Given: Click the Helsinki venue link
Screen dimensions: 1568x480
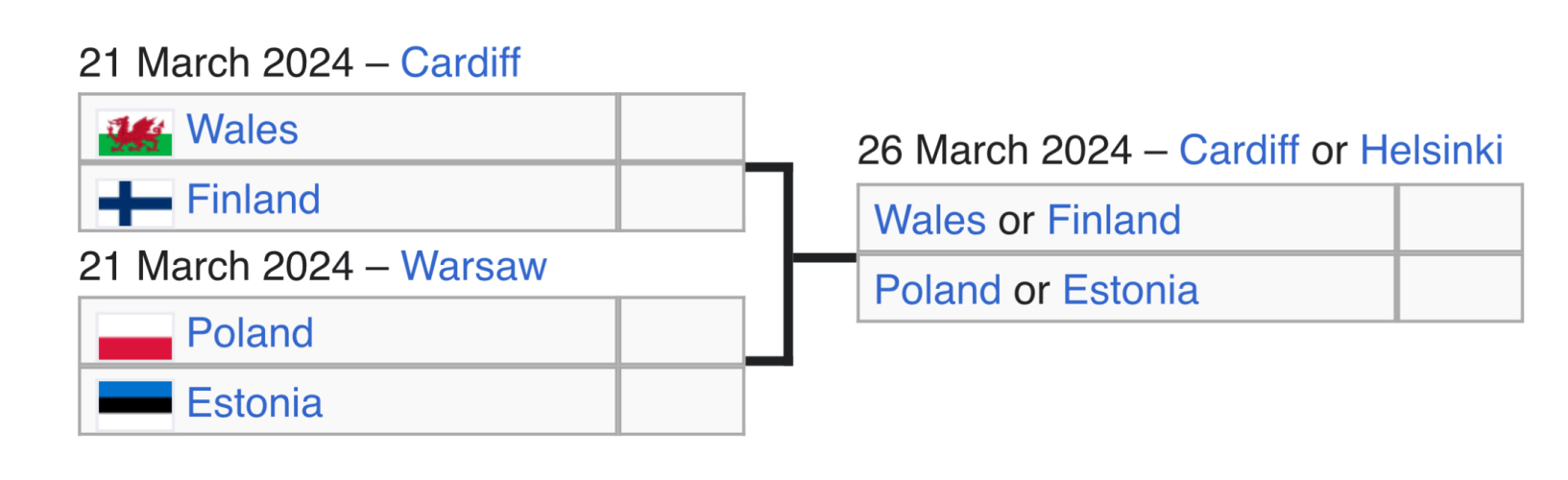Looking at the screenshot, I should click(1431, 151).
